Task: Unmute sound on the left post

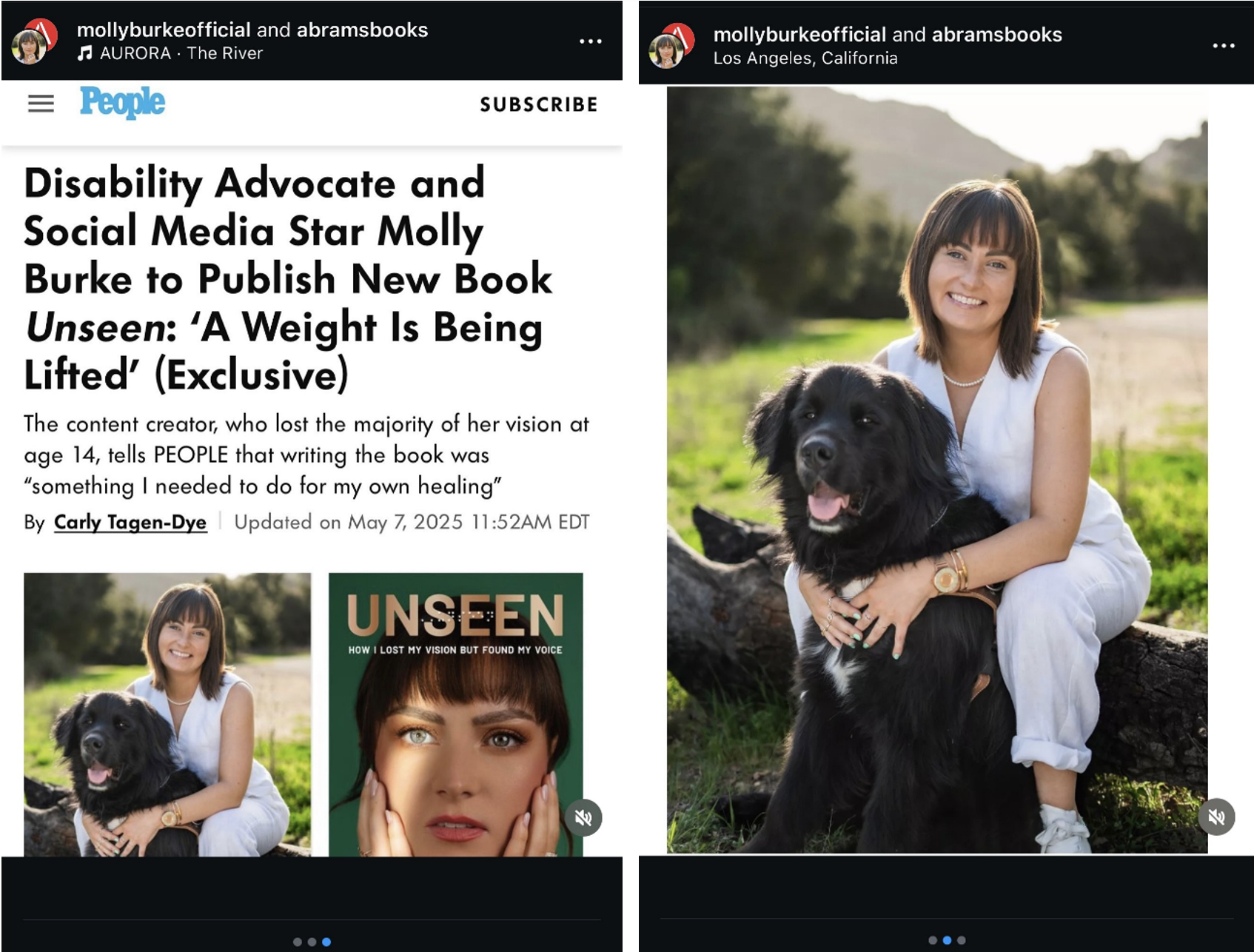Action: pyautogui.click(x=583, y=818)
